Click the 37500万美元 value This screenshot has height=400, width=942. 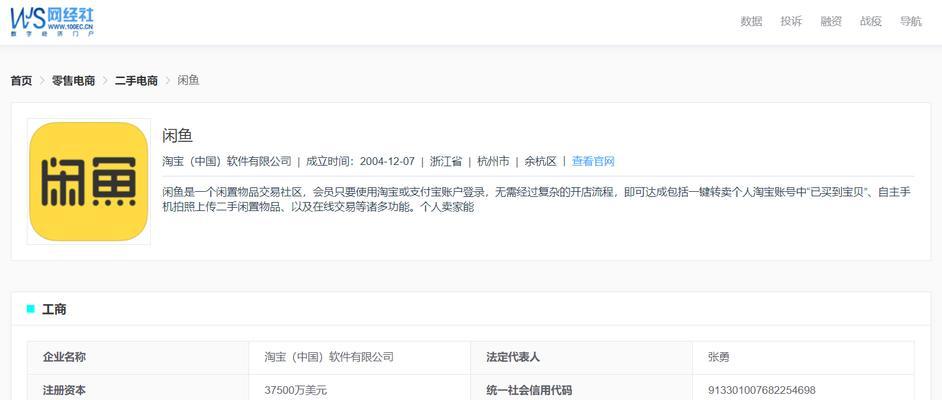(x=296, y=390)
